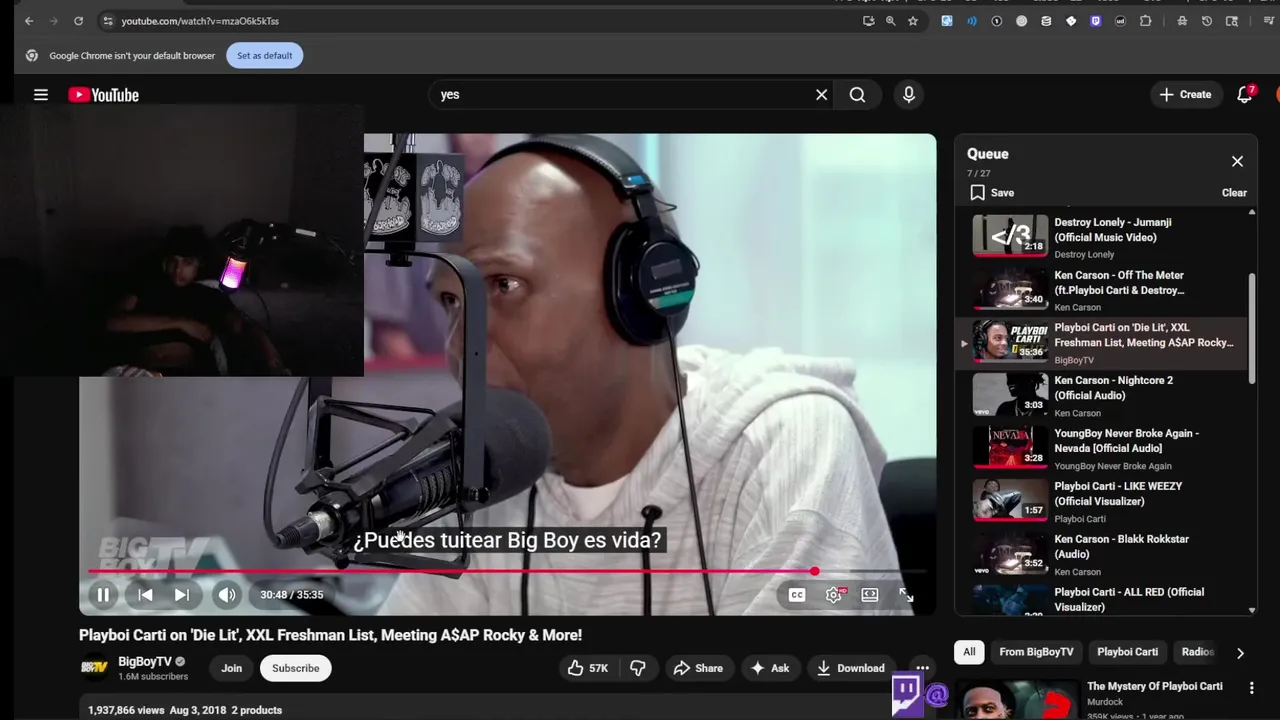Screen dimensions: 1280x720
Task: Open the YouTube guide hamburger menu
Action: pos(41,94)
